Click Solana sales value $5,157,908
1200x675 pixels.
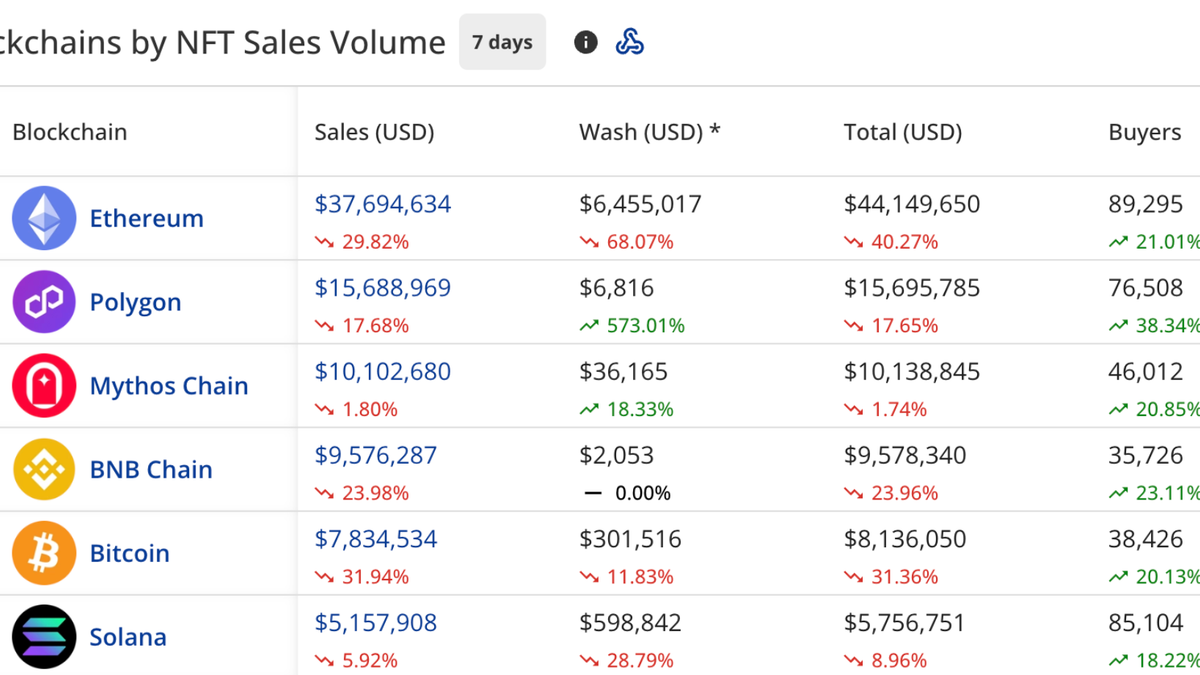pyautogui.click(x=376, y=623)
